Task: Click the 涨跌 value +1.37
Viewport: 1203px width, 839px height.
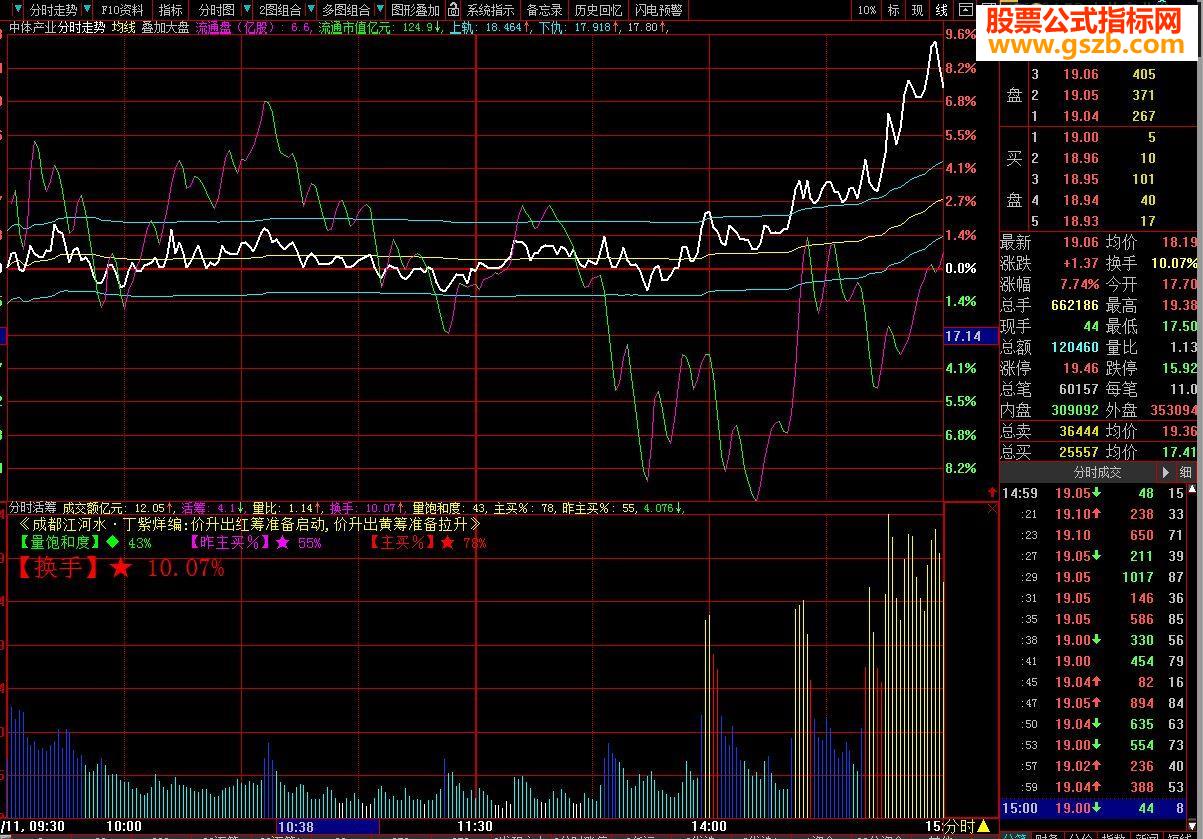Action: (1079, 263)
